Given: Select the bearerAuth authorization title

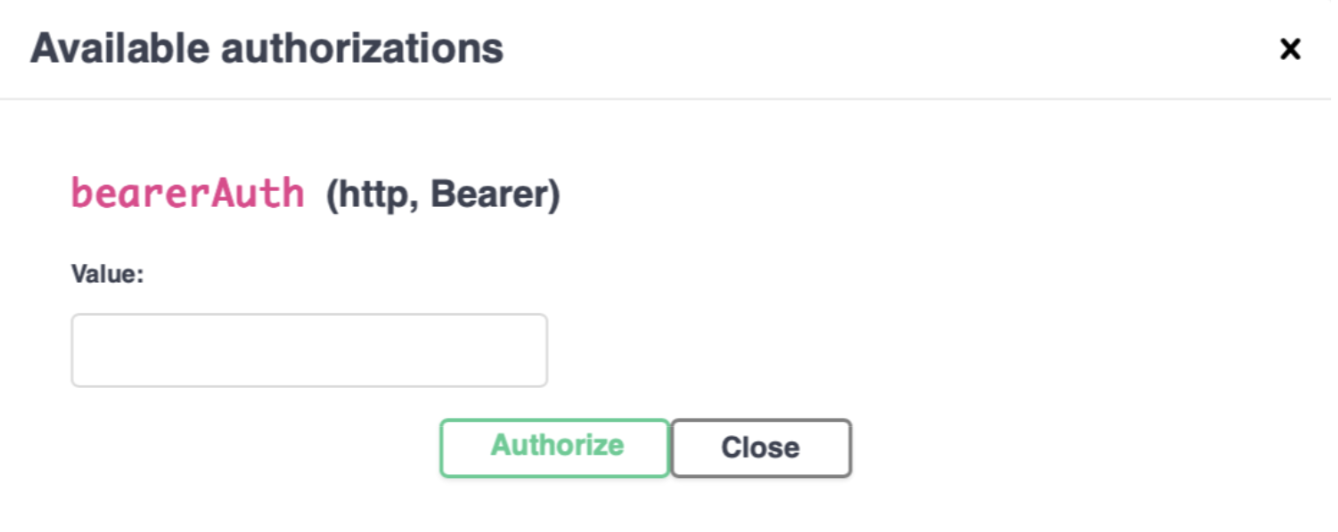Looking at the screenshot, I should (x=188, y=193).
